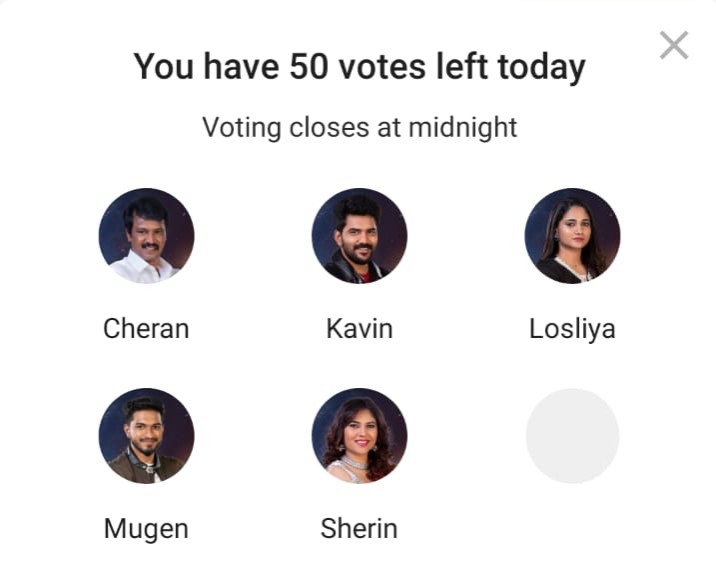Choose Mugen's avatar to vote
The height and width of the screenshot is (563, 716).
click(x=147, y=436)
